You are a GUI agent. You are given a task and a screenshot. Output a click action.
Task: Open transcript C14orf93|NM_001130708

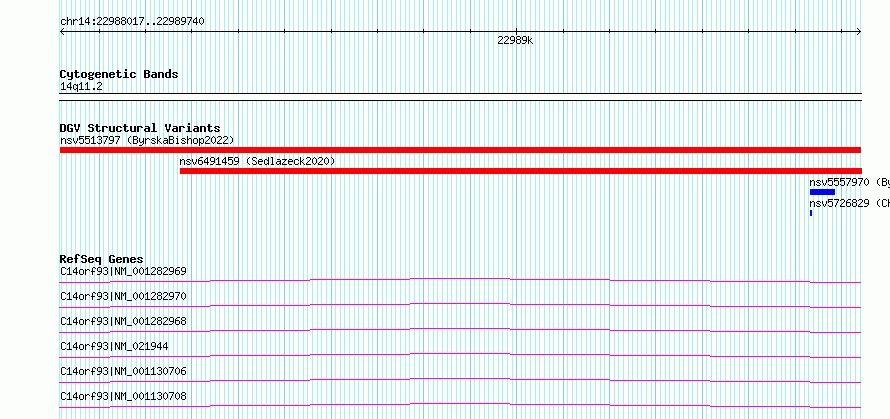(x=123, y=396)
